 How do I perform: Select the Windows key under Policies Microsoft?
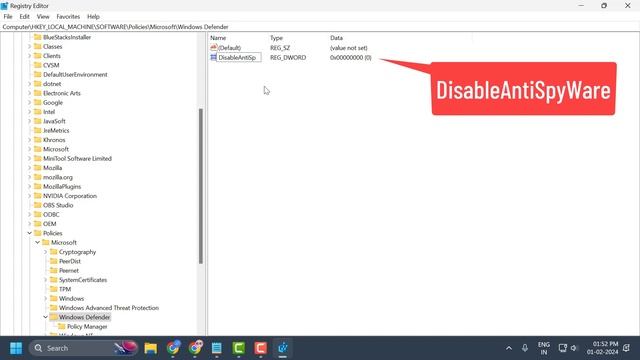[x=71, y=299]
